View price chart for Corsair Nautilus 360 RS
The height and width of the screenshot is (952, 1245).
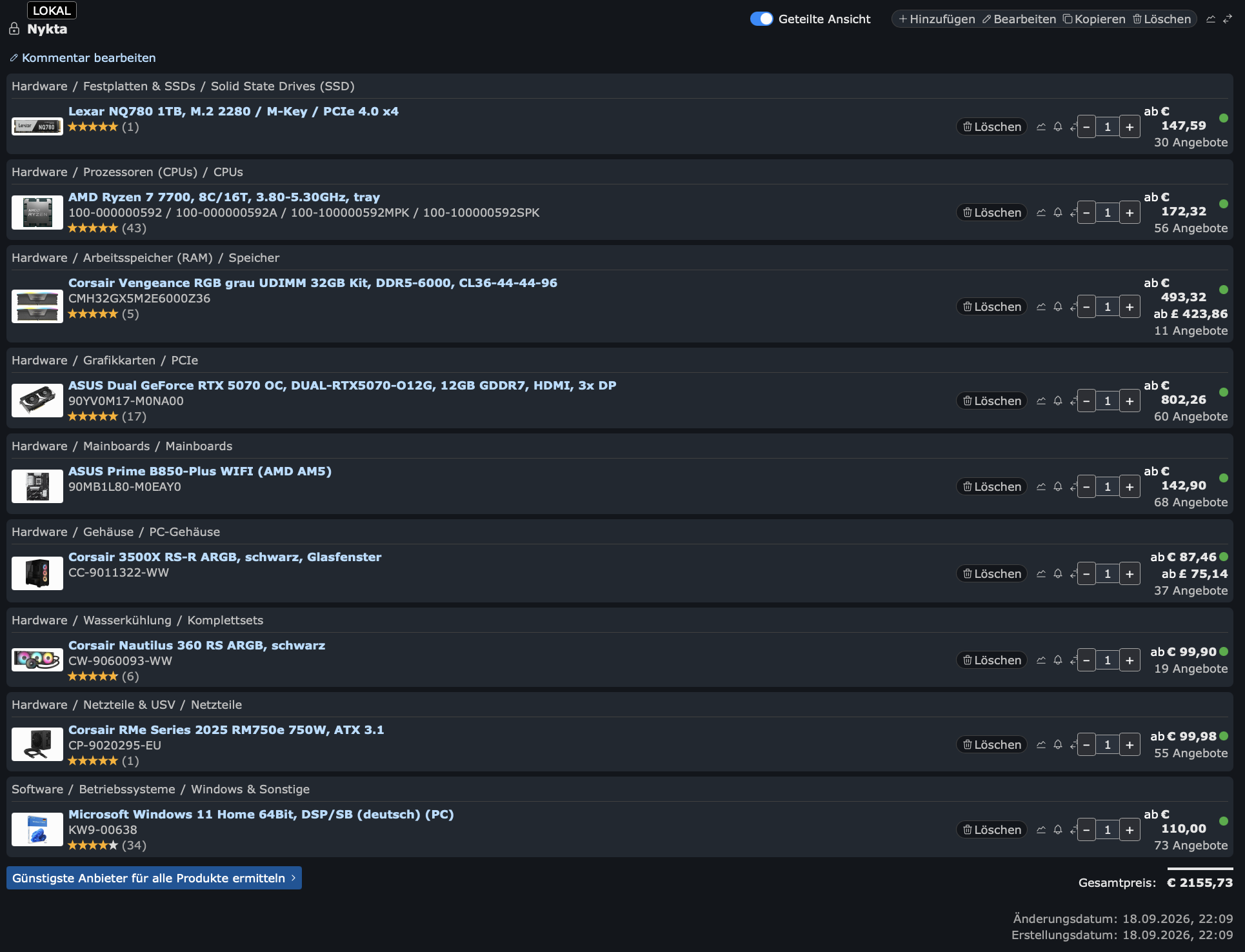tap(1041, 660)
